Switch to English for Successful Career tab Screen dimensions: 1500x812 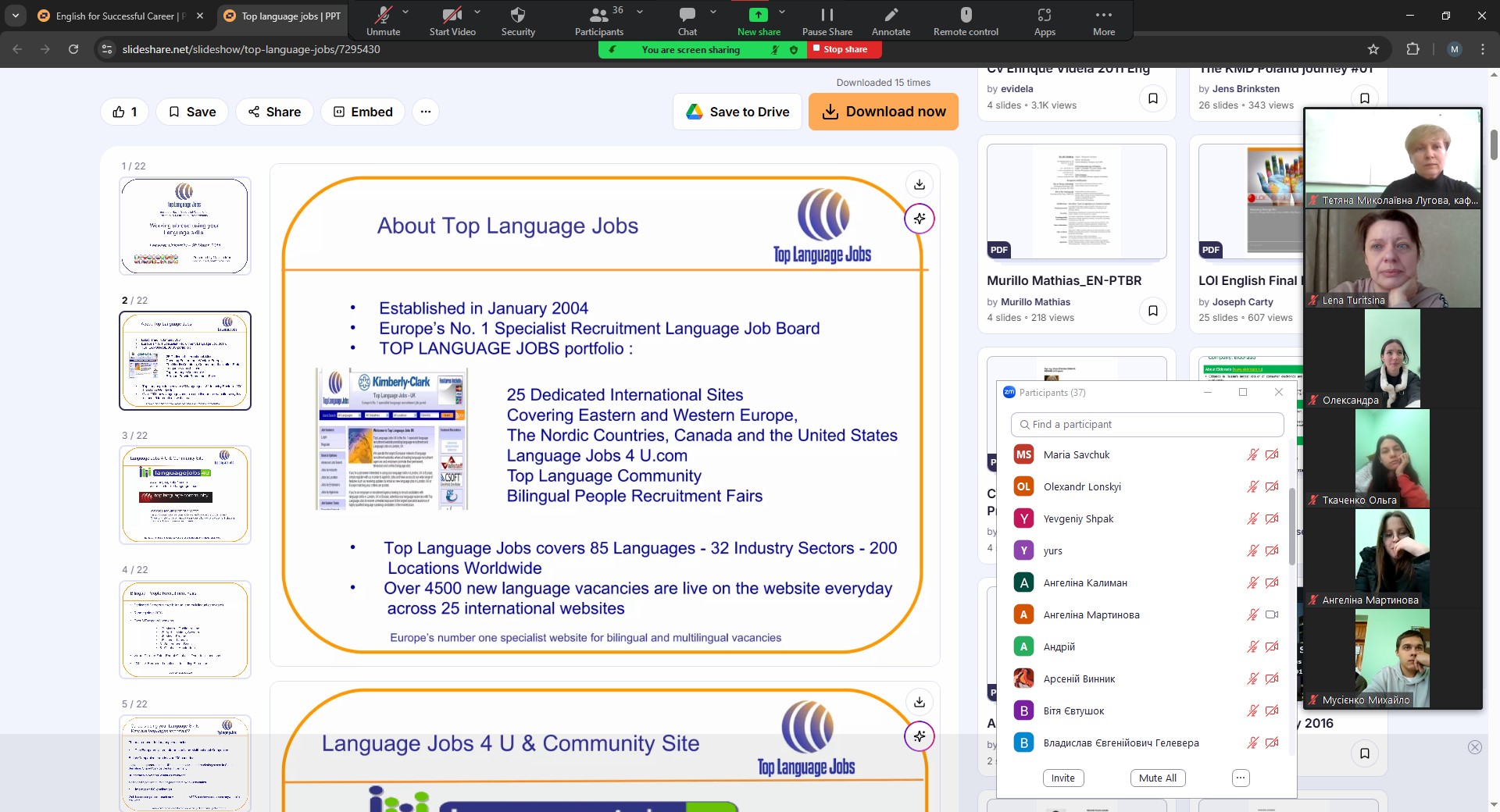(117, 16)
